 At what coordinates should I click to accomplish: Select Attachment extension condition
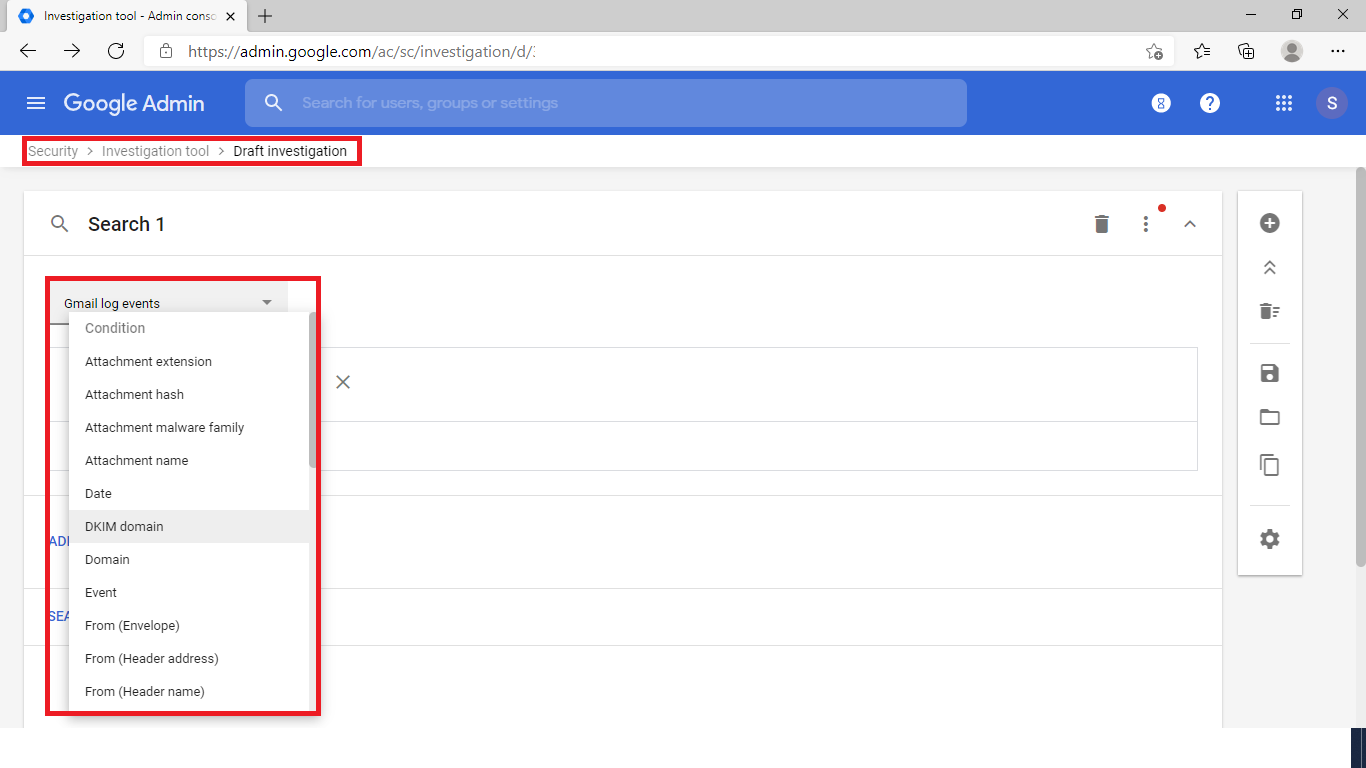188,361
